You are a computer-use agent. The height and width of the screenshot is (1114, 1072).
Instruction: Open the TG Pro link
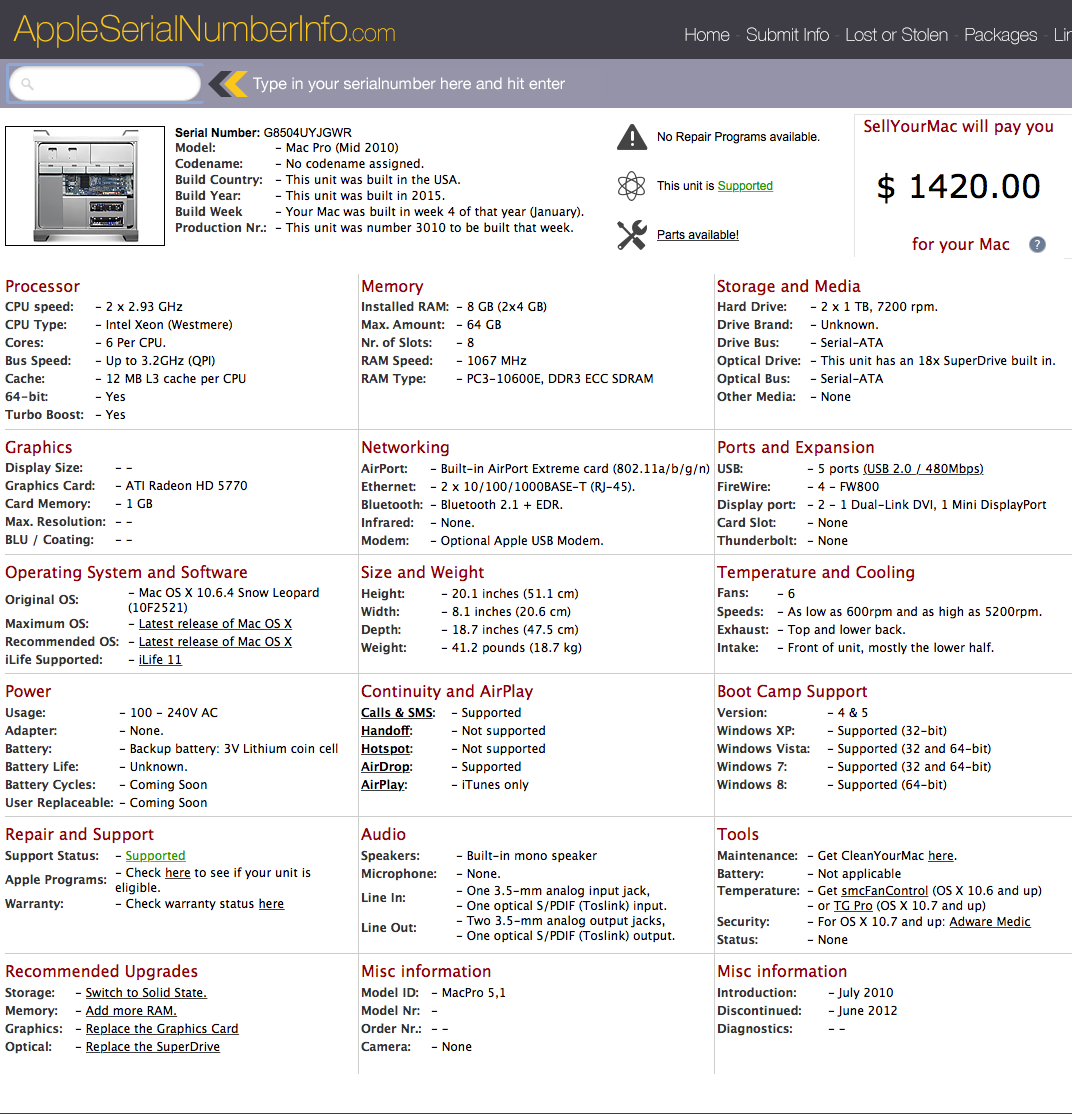pyautogui.click(x=852, y=906)
